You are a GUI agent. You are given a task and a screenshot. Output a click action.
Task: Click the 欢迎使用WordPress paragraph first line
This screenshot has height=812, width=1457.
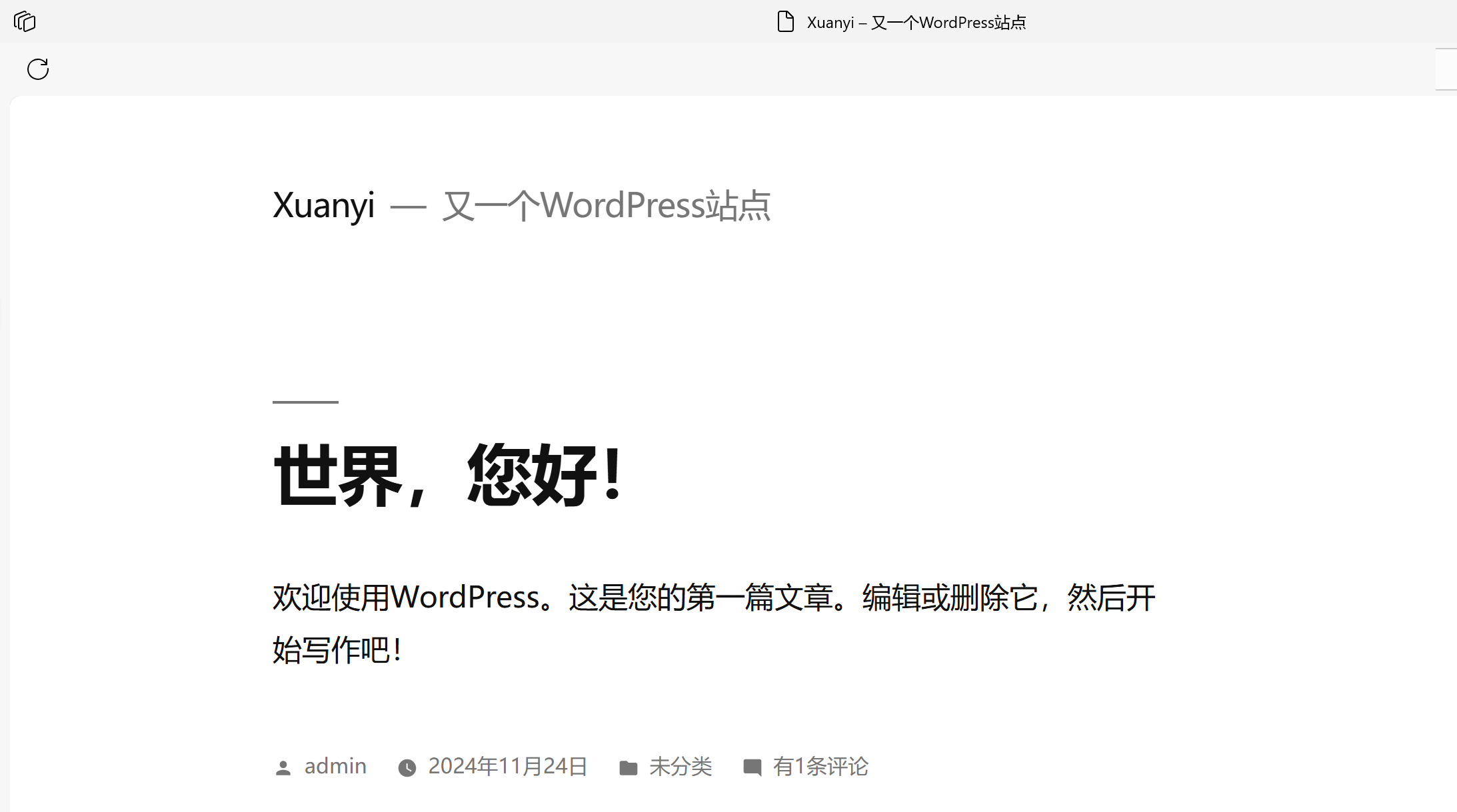pyautogui.click(x=713, y=598)
